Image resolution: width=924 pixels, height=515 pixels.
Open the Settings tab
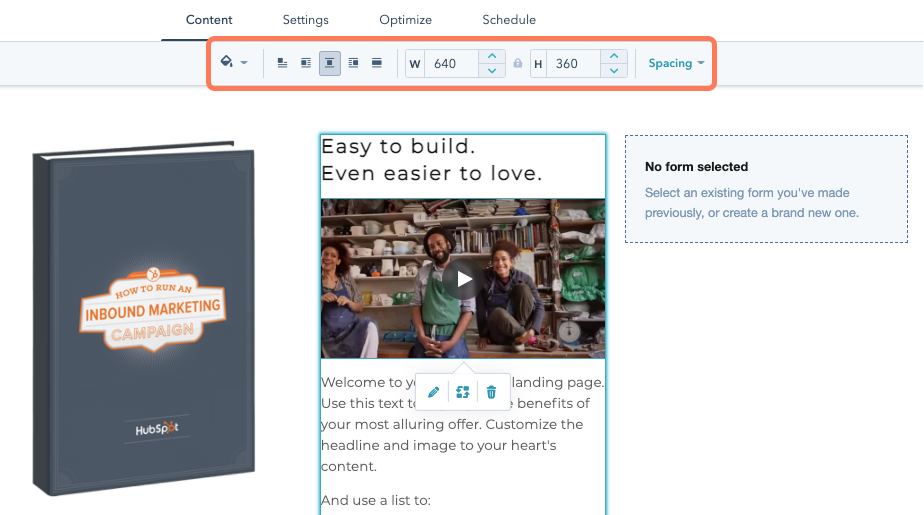click(305, 20)
